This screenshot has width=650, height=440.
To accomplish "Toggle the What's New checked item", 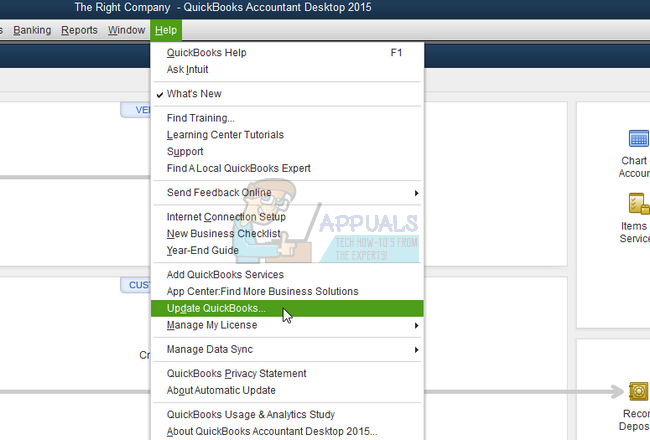I will pyautogui.click(x=287, y=94).
